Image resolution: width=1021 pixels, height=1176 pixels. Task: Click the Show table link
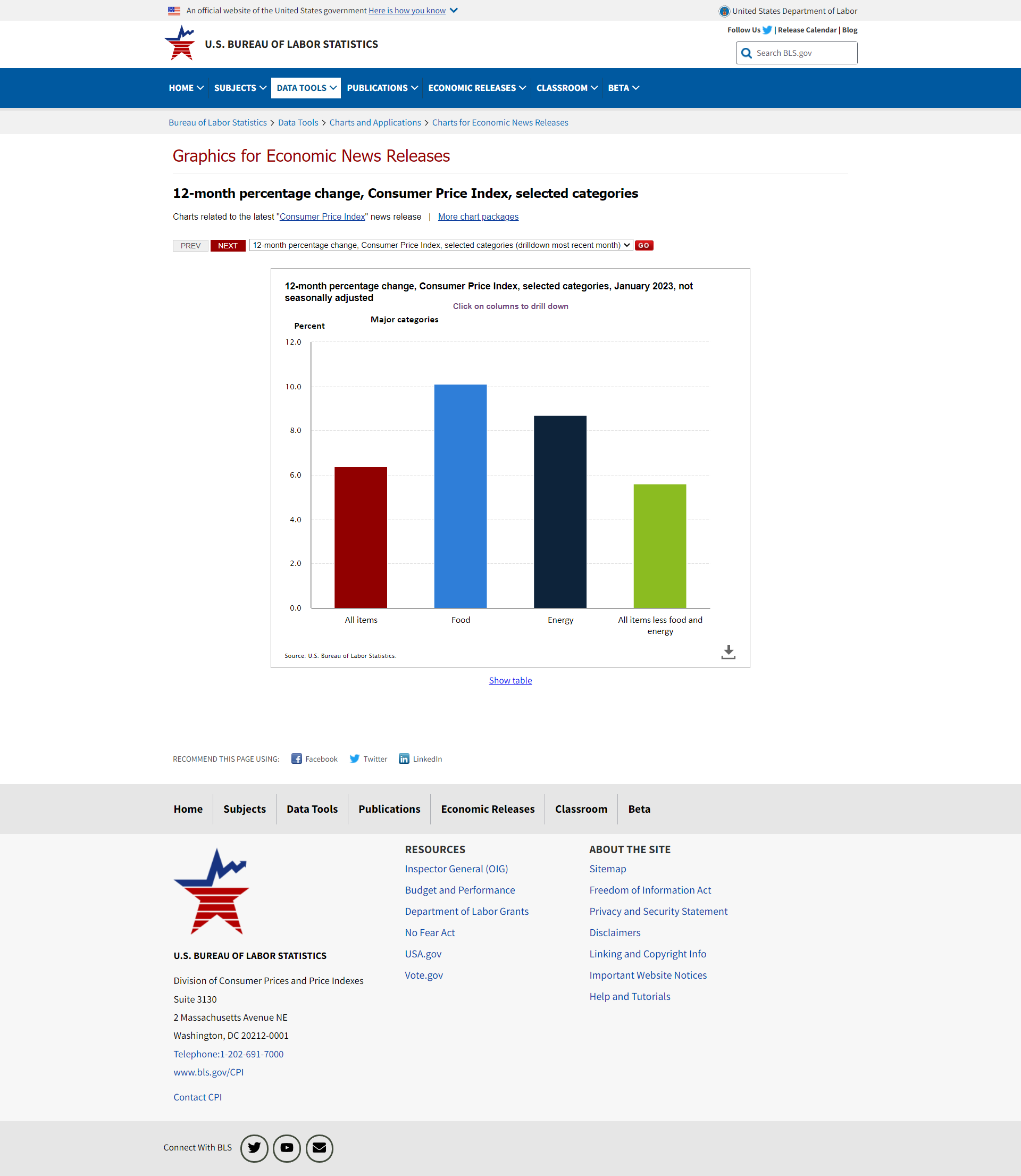(x=510, y=680)
